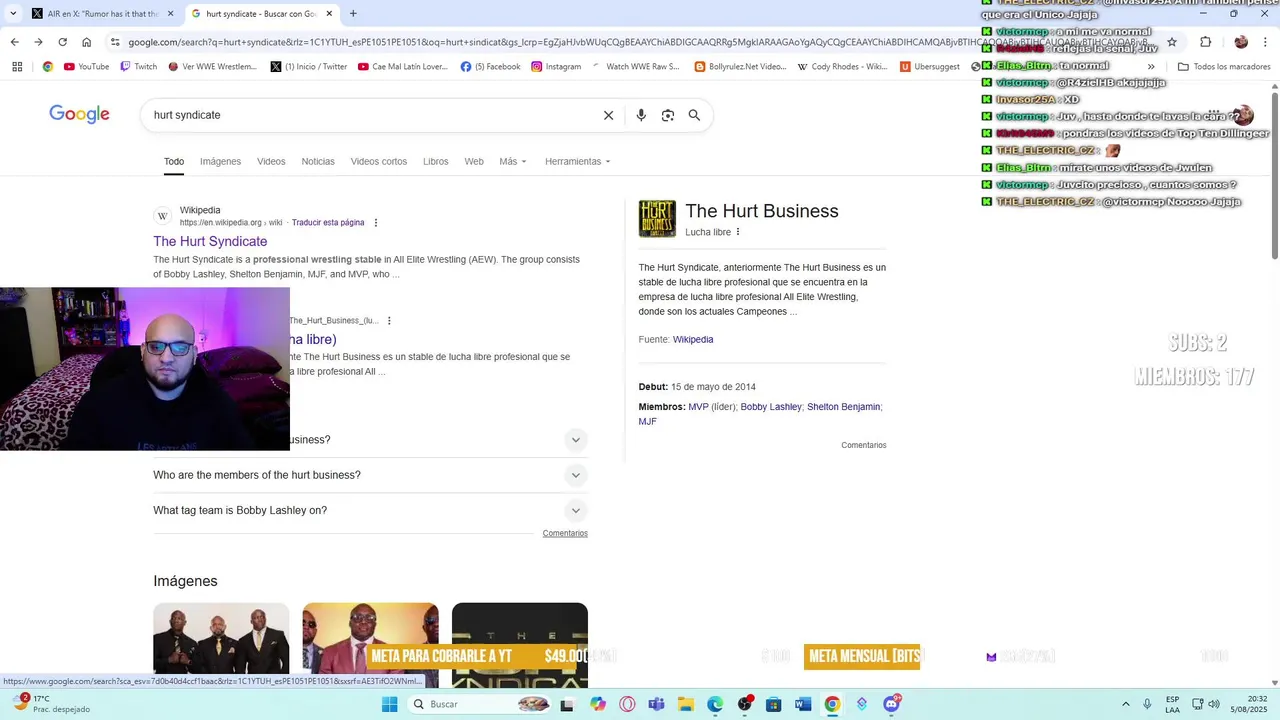Open 'Todos los marcadores' bookmarks folder
This screenshot has height=720, width=1280.
click(x=1224, y=67)
